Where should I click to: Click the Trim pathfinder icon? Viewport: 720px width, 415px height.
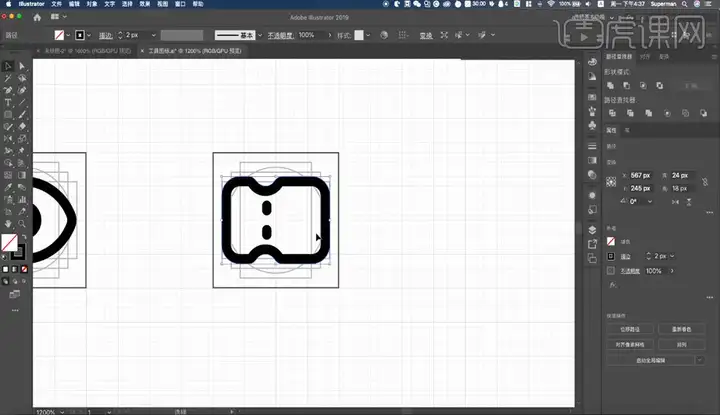[630, 113]
